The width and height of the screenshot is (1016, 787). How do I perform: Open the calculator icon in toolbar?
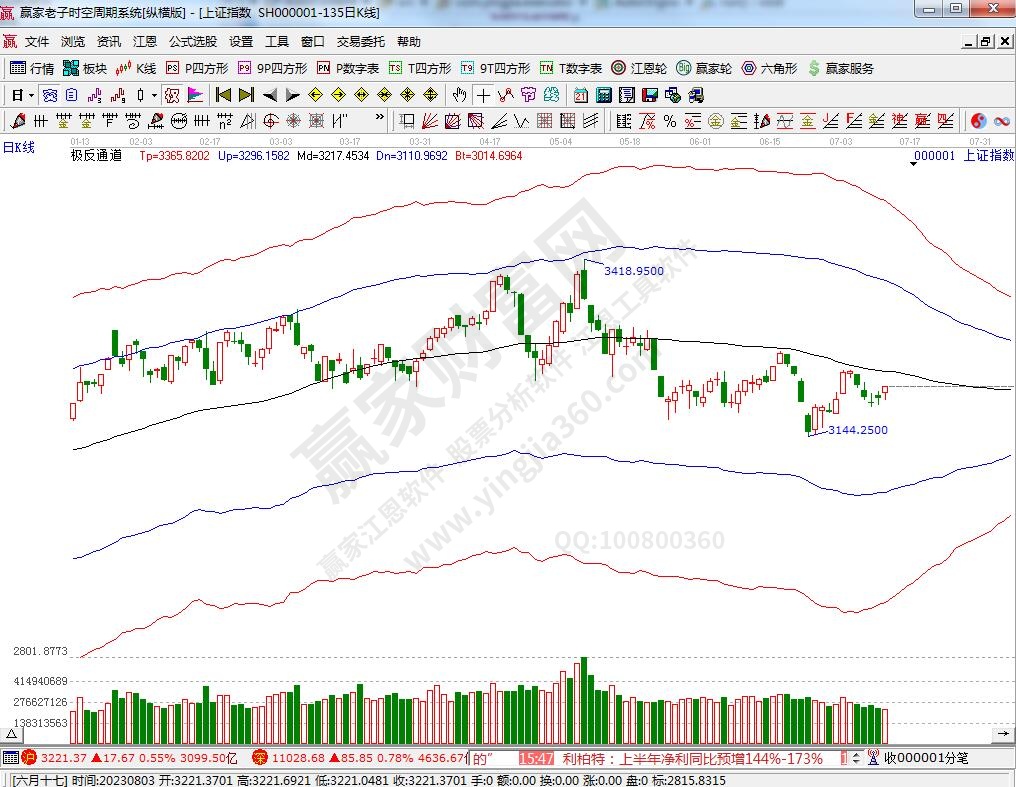click(603, 95)
